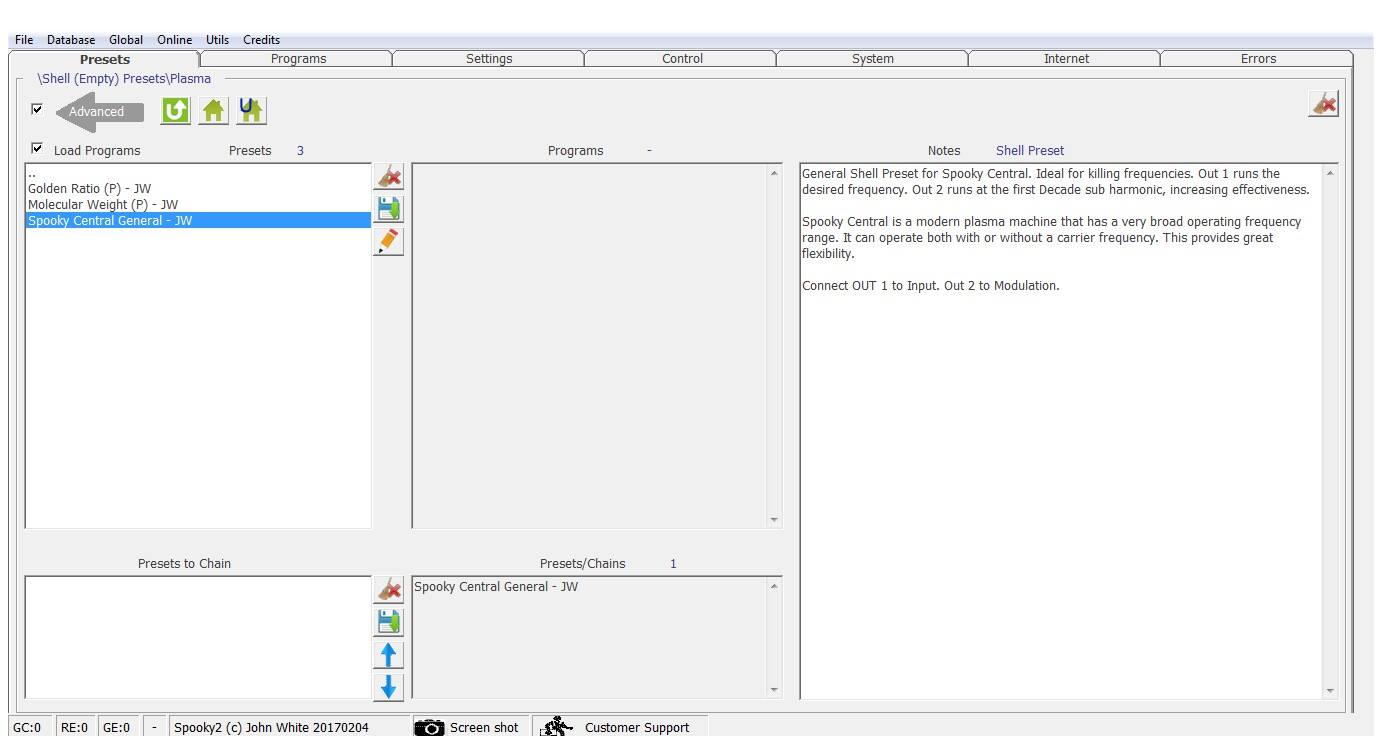Switch to the Settings tab

click(x=489, y=59)
